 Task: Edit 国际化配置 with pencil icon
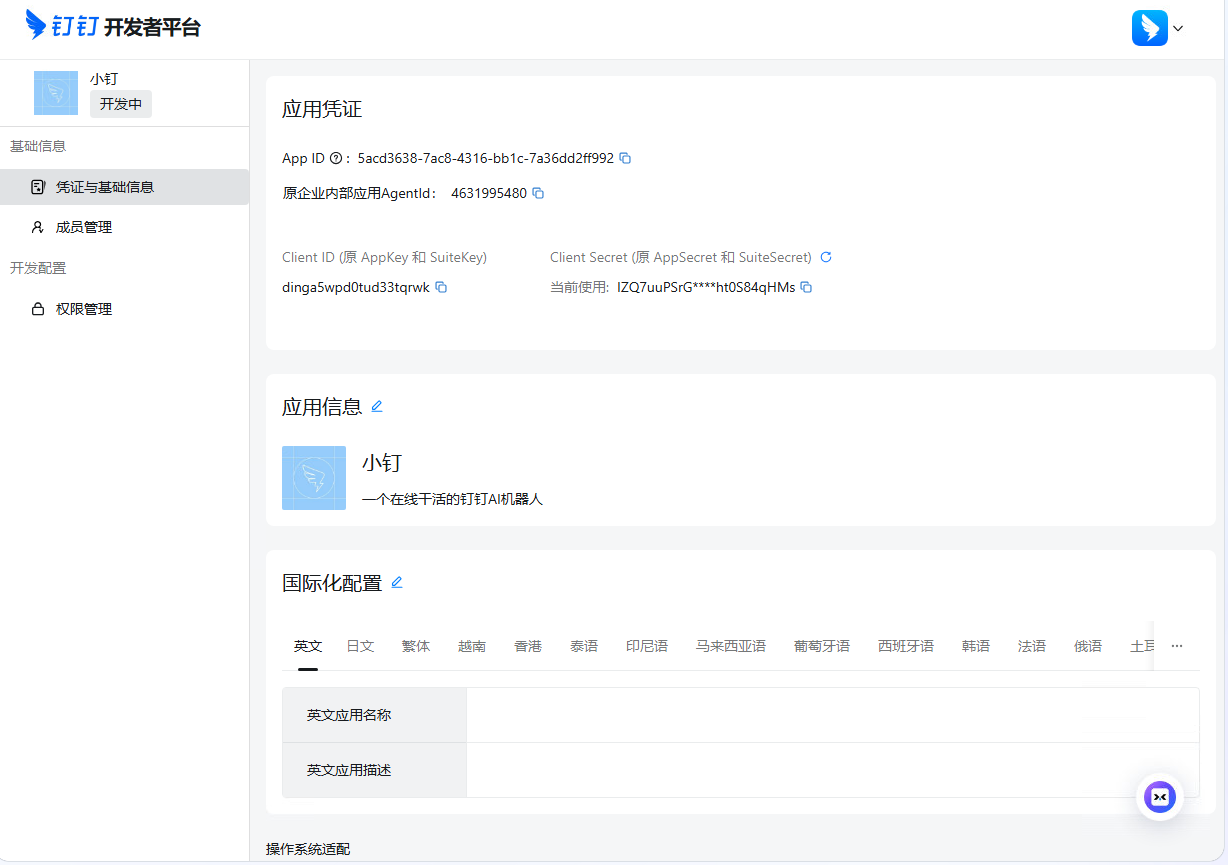click(x=397, y=582)
